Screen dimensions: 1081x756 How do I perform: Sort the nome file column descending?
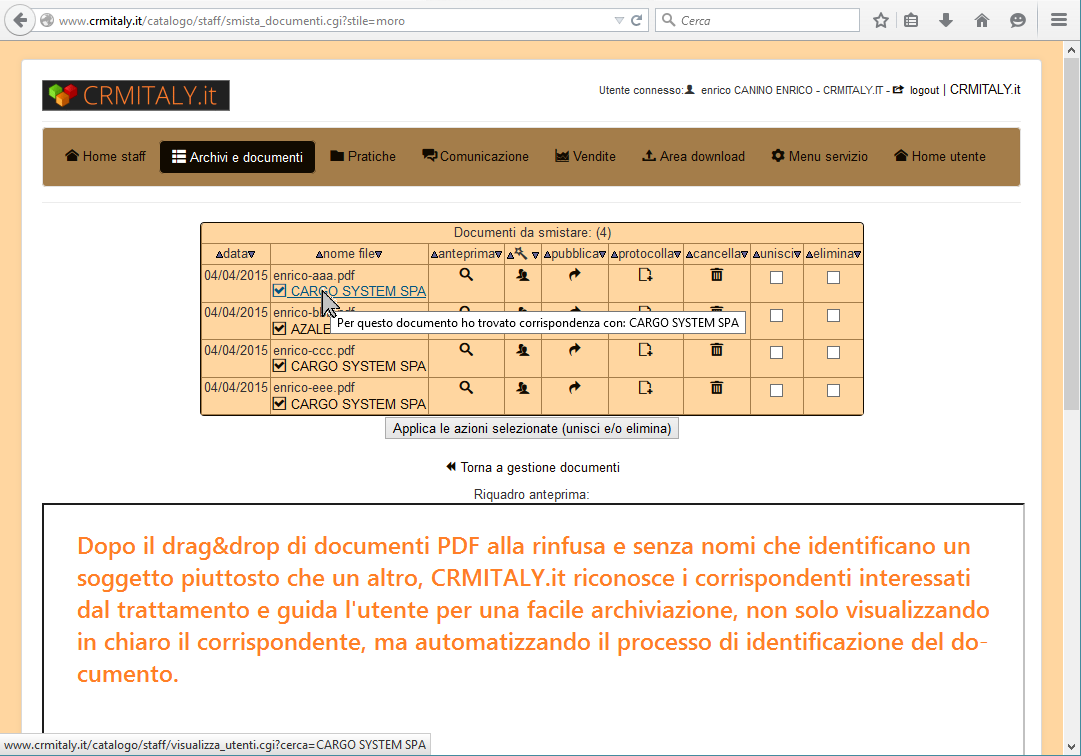(x=378, y=255)
